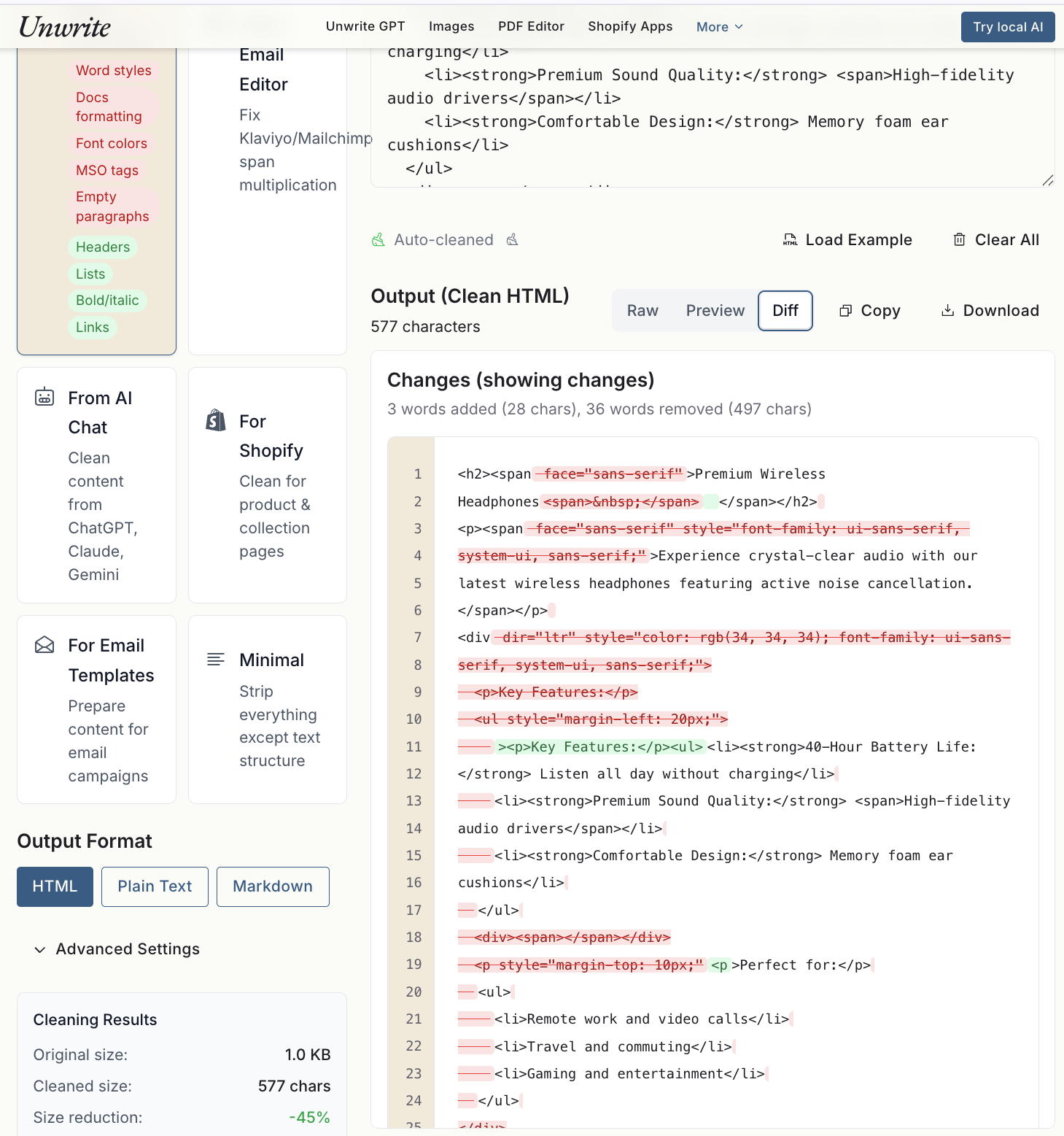Click the copy icon next to Copy
The image size is (1064, 1136).
(846, 311)
